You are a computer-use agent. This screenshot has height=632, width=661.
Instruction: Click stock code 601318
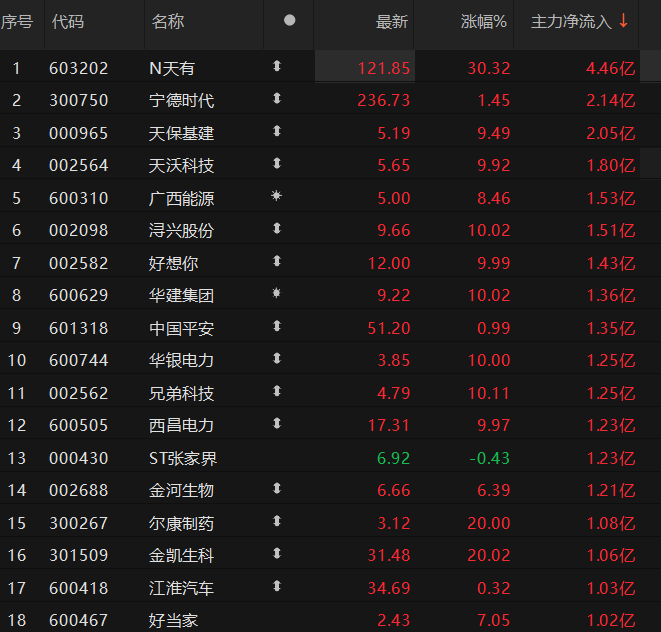(x=79, y=328)
